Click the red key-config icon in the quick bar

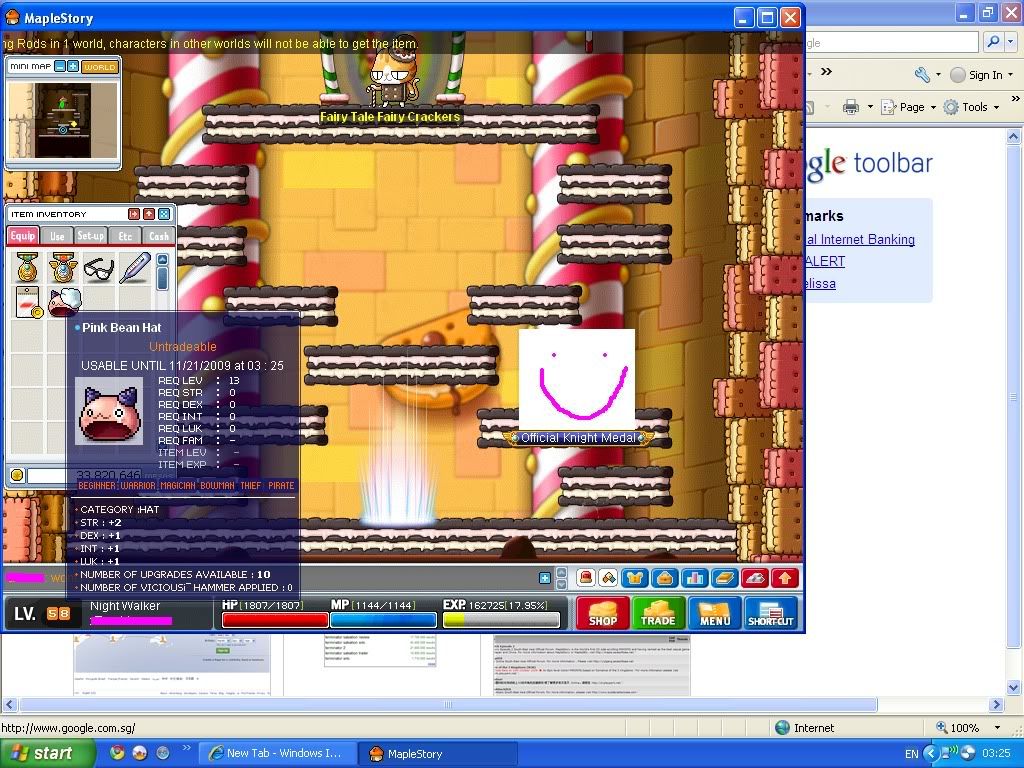[x=755, y=578]
